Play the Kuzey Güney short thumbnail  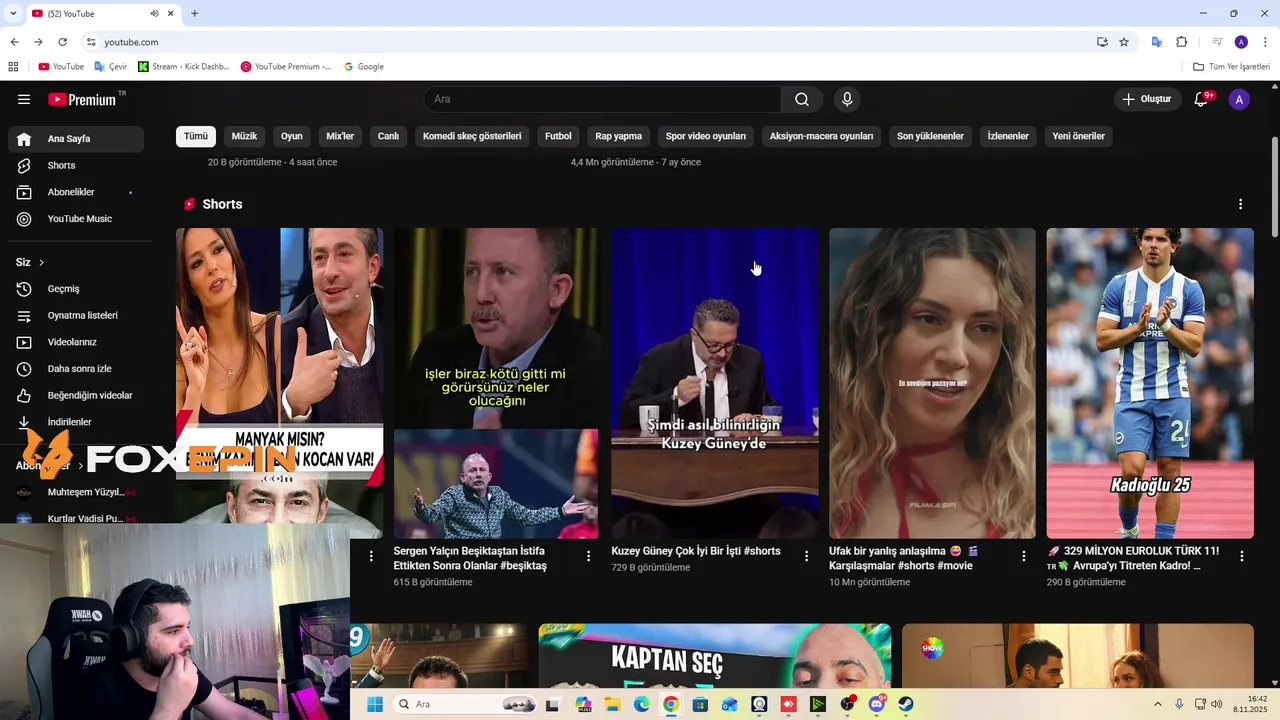click(x=715, y=383)
